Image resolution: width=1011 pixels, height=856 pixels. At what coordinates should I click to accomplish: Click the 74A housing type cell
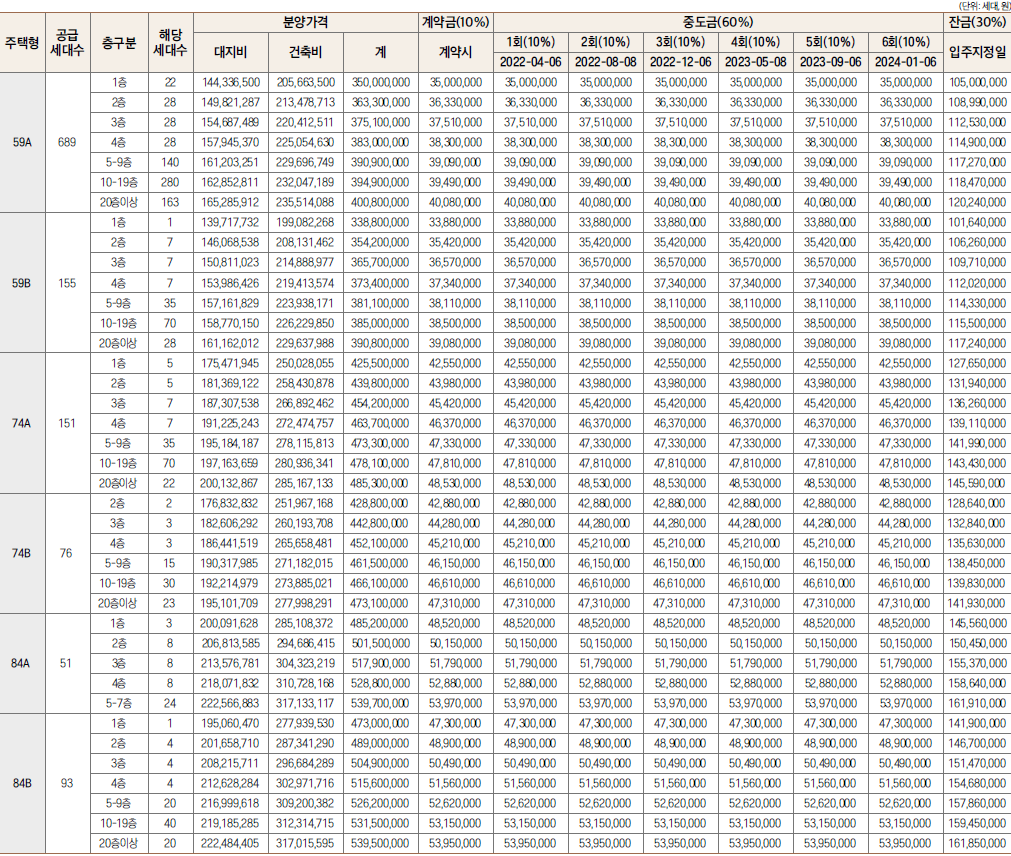22,423
